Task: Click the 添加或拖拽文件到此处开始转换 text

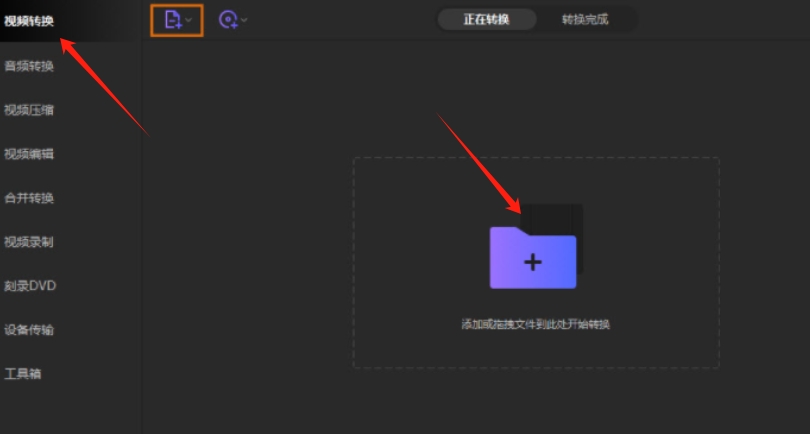Action: (x=536, y=324)
